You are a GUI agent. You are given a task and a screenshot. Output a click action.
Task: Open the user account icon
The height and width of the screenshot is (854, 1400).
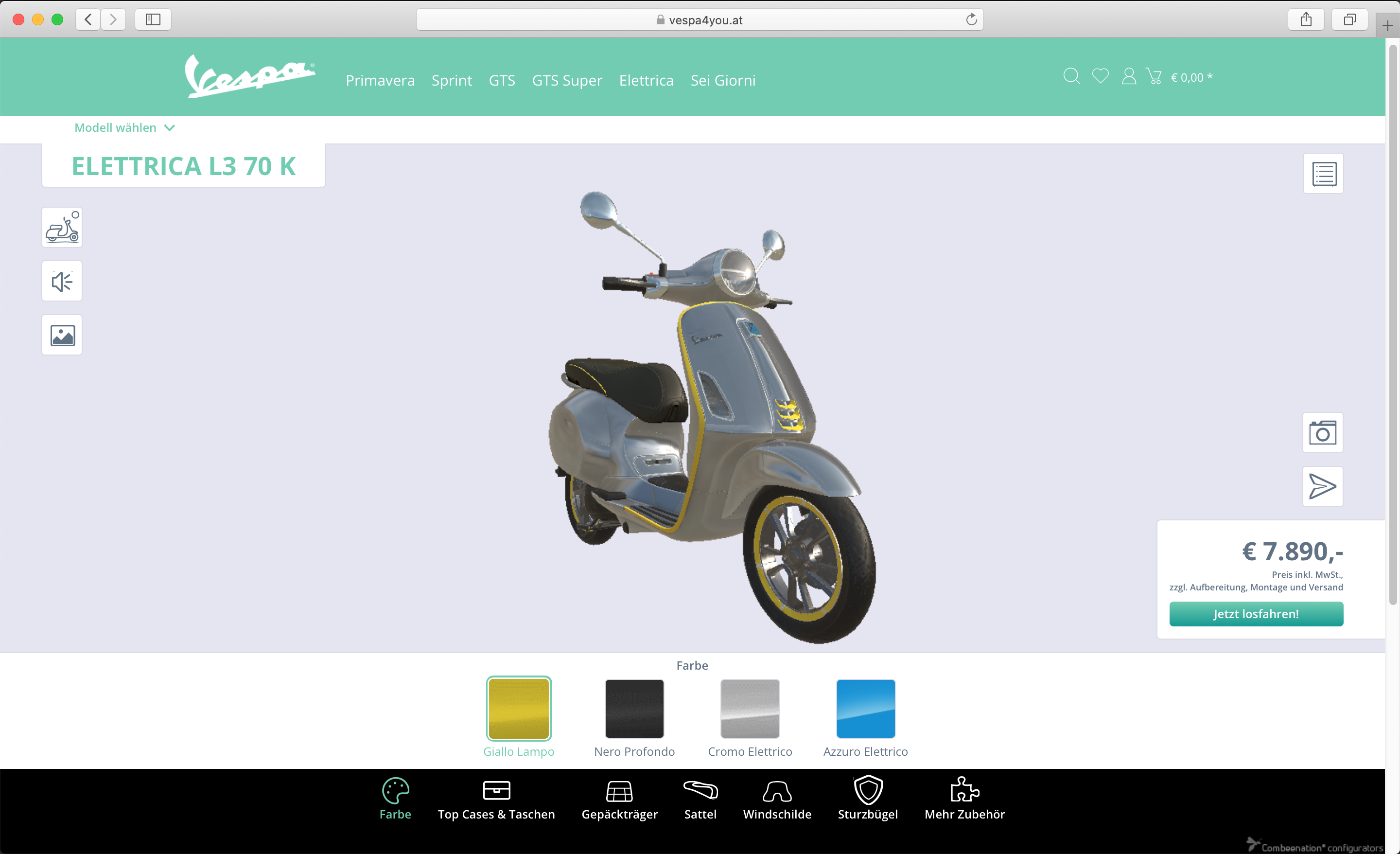(x=1128, y=76)
